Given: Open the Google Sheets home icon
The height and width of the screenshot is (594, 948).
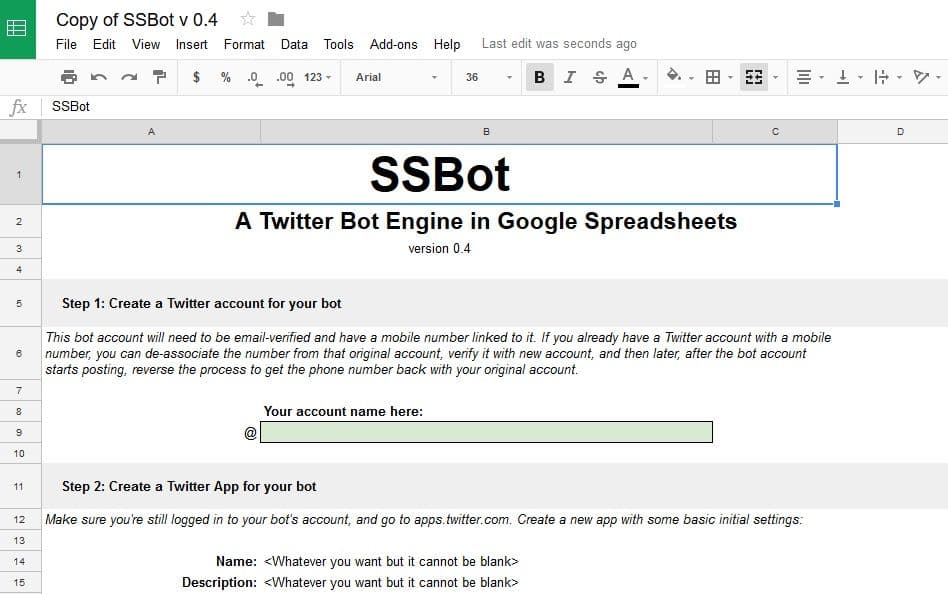Looking at the screenshot, I should click(x=18, y=29).
